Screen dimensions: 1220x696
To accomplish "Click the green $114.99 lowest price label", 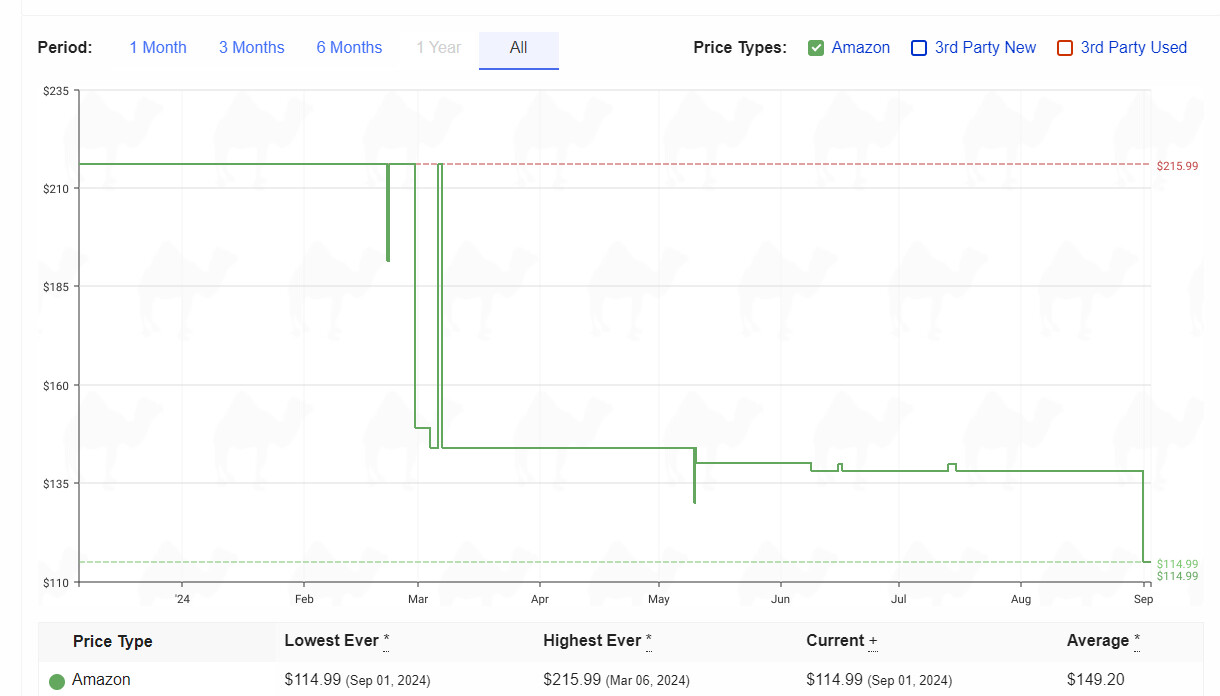I will tap(1177, 564).
